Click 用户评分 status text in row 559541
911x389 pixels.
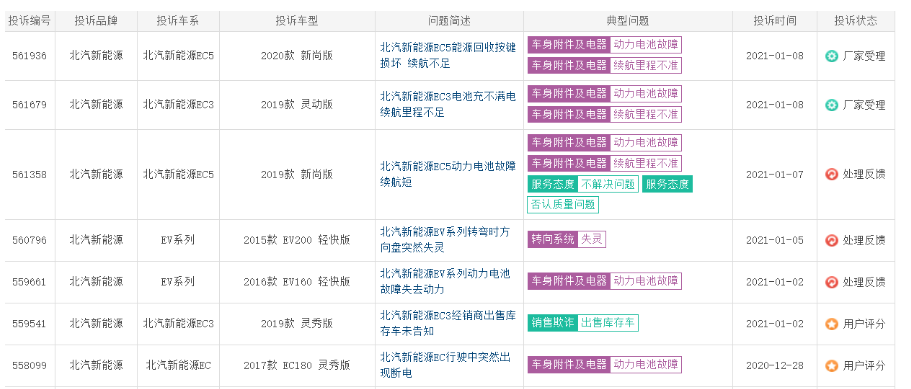(x=864, y=324)
